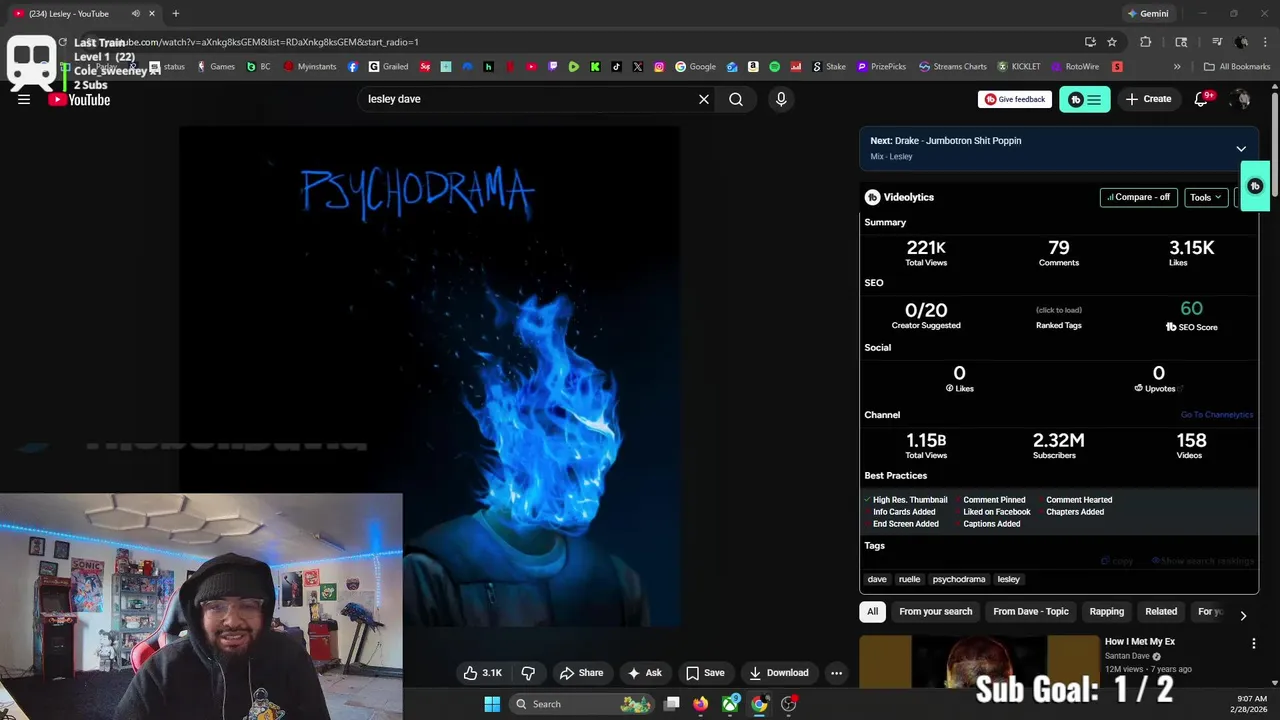Show more suggestion chips with right arrow
Viewport: 1280px width, 720px height.
[x=1243, y=616]
